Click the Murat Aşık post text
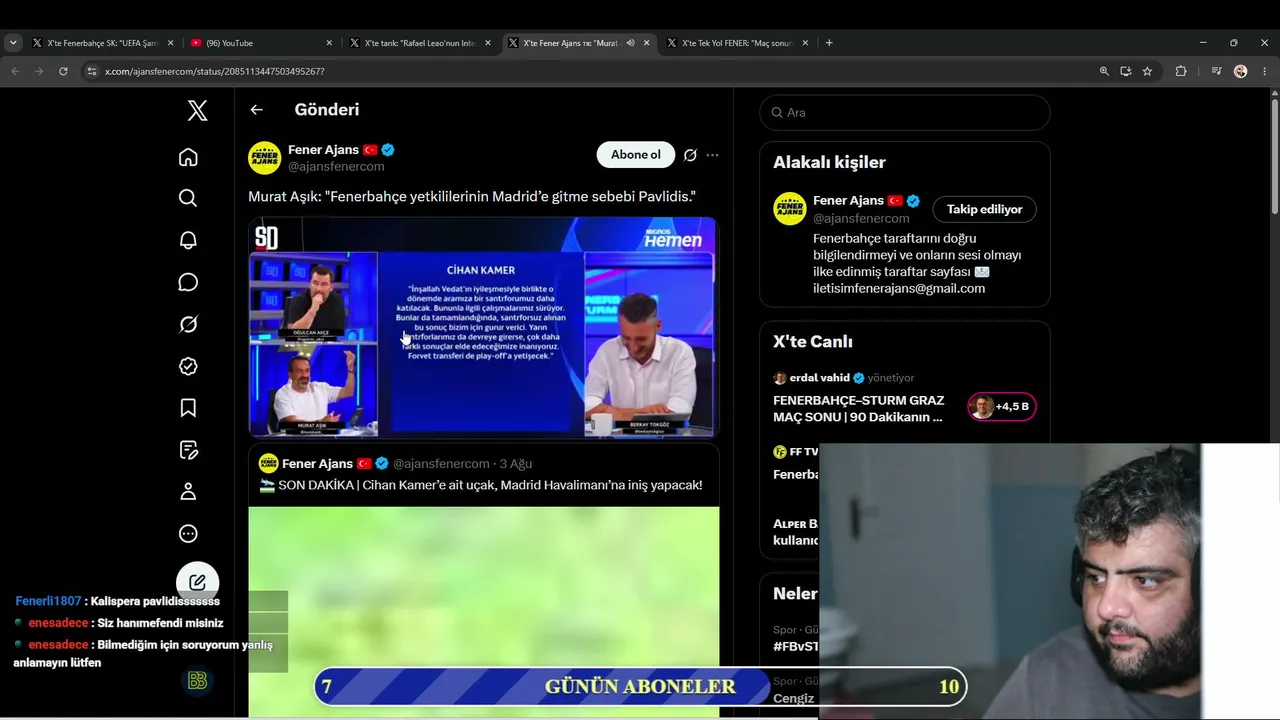This screenshot has height=720, width=1280. (x=472, y=197)
